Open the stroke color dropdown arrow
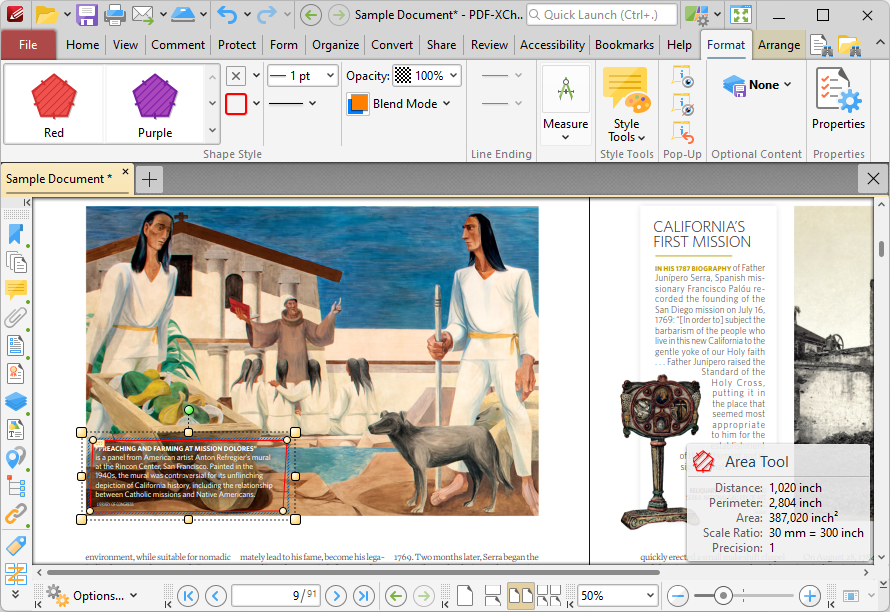Viewport: 890px width, 612px height. [x=257, y=103]
